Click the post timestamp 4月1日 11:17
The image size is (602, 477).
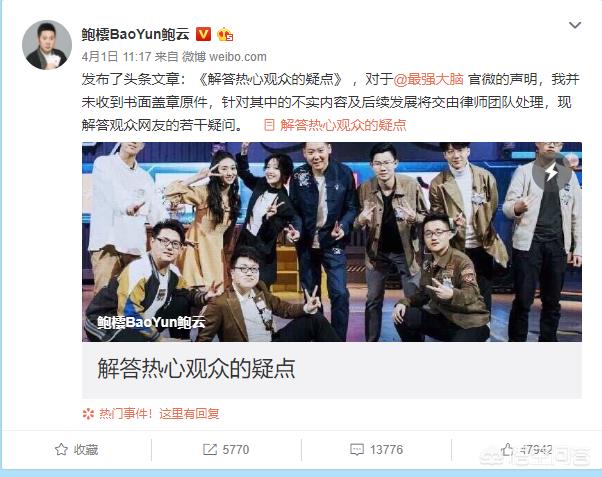click(116, 57)
